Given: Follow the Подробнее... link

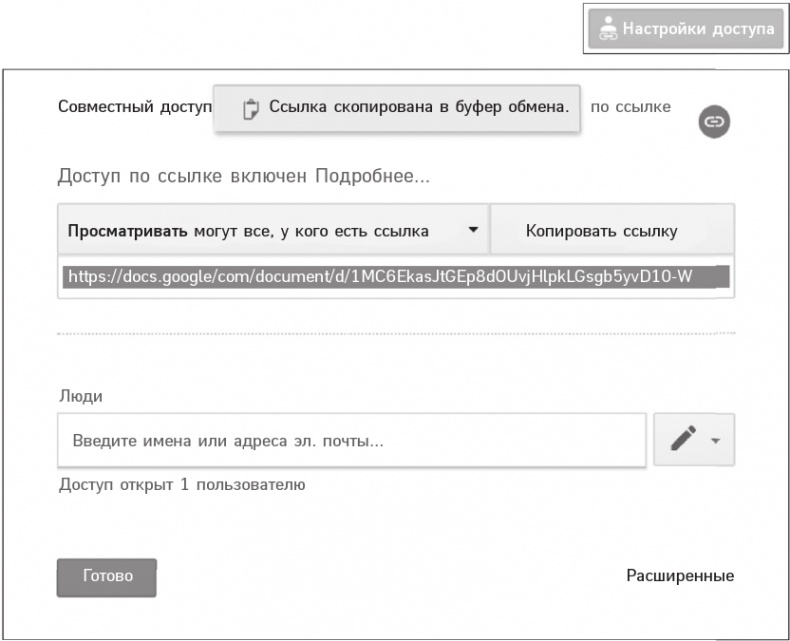Looking at the screenshot, I should tap(372, 177).
